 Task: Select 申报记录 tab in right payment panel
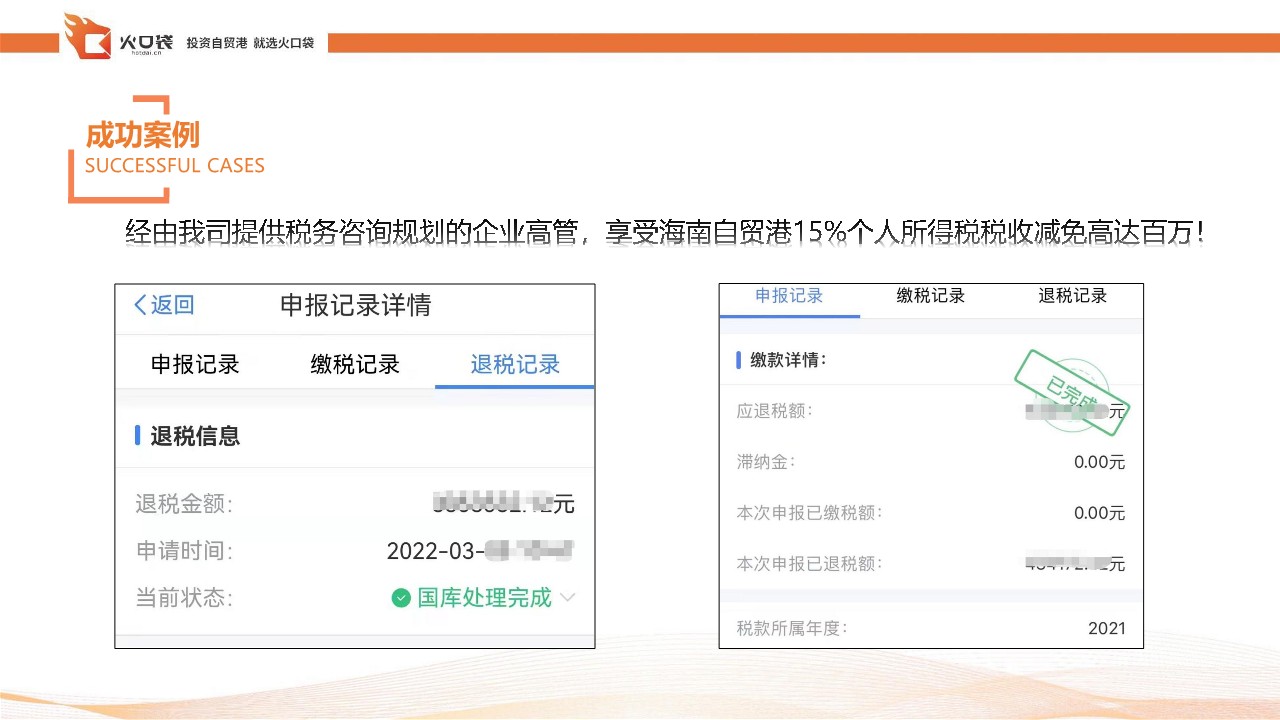click(789, 296)
